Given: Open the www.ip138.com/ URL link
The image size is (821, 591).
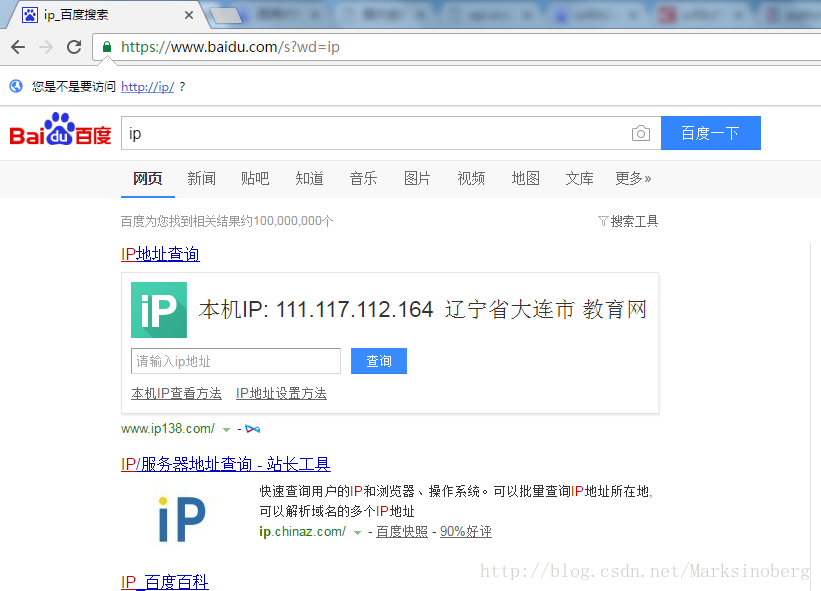Looking at the screenshot, I should pyautogui.click(x=168, y=429).
